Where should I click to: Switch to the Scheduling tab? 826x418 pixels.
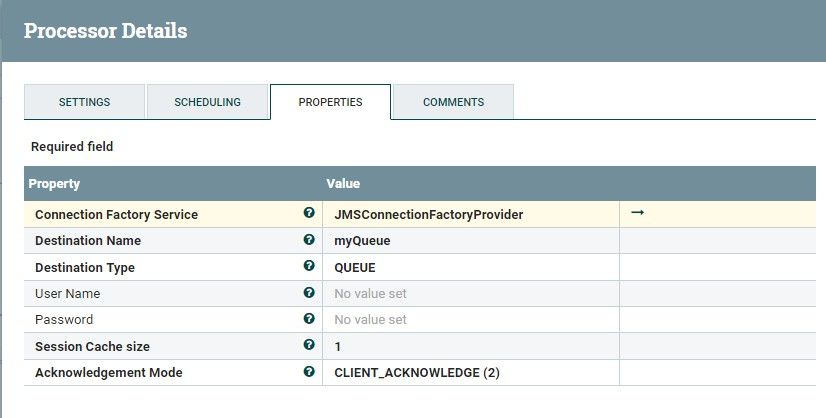(207, 102)
